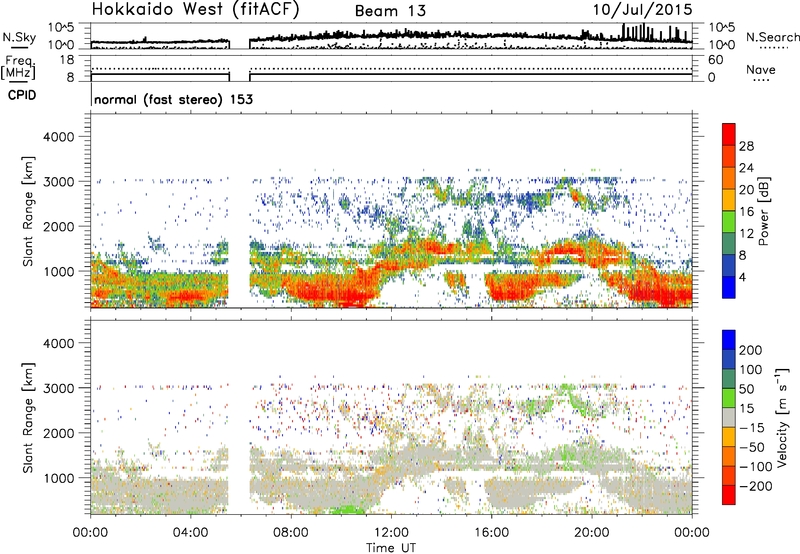Click the 'Time UT' axis label

[391, 547]
